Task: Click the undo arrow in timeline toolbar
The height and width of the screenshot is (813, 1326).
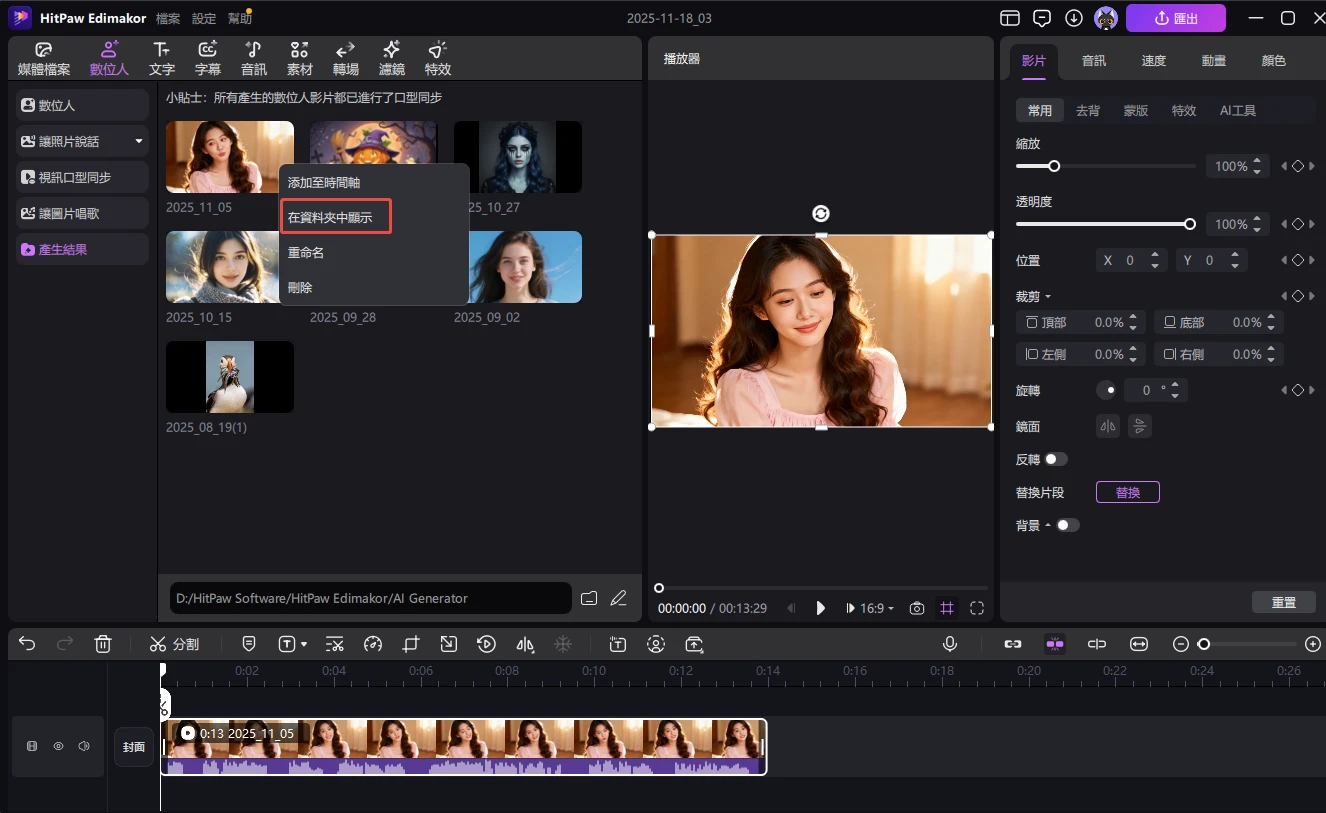Action: tap(27, 644)
